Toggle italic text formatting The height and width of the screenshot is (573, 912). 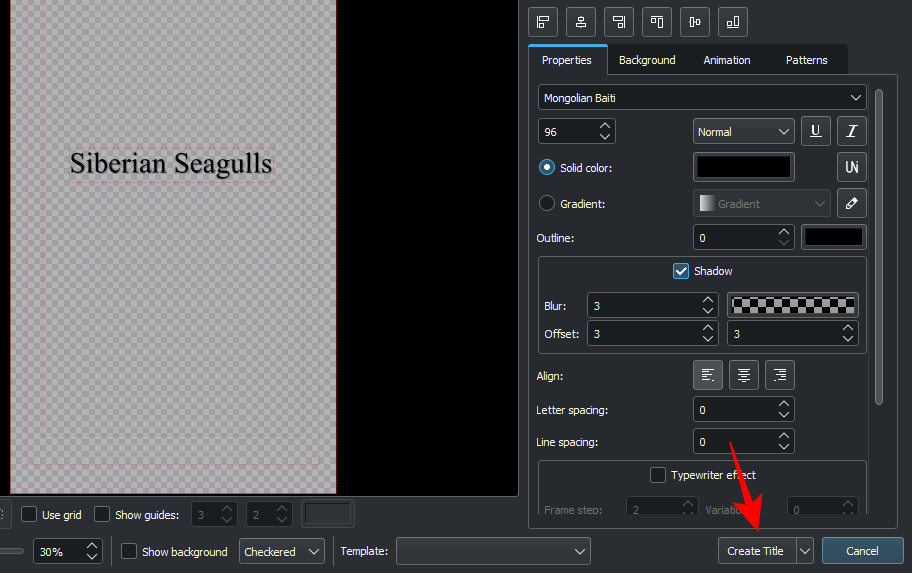pos(852,131)
